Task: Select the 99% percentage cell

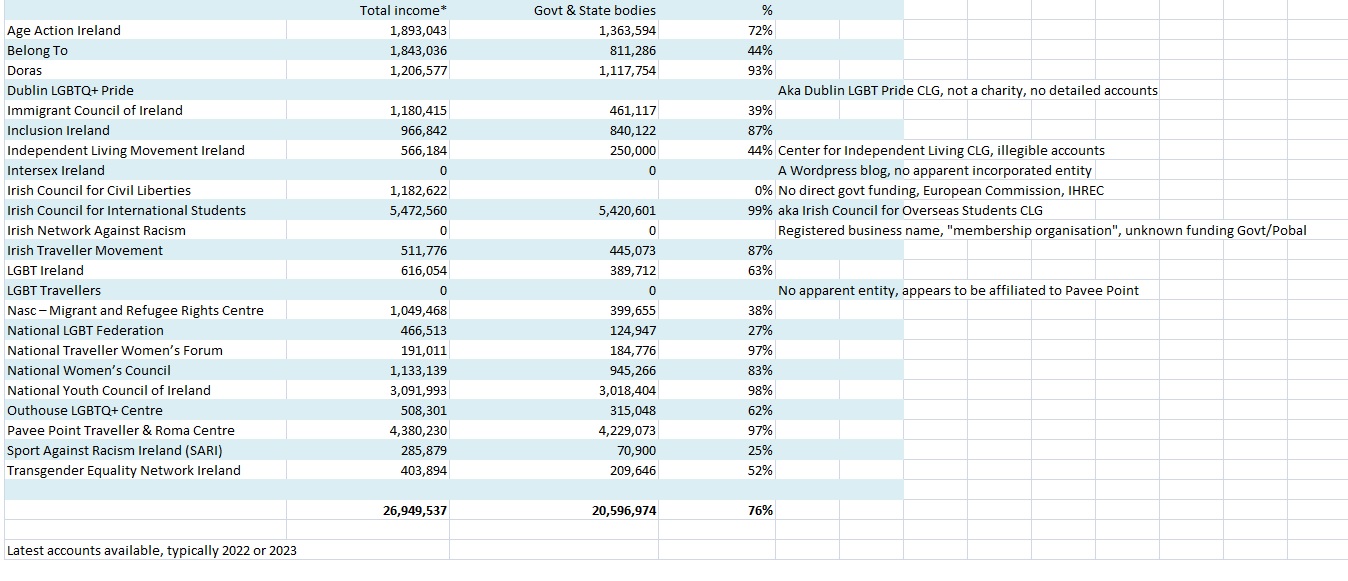Action: 717,210
